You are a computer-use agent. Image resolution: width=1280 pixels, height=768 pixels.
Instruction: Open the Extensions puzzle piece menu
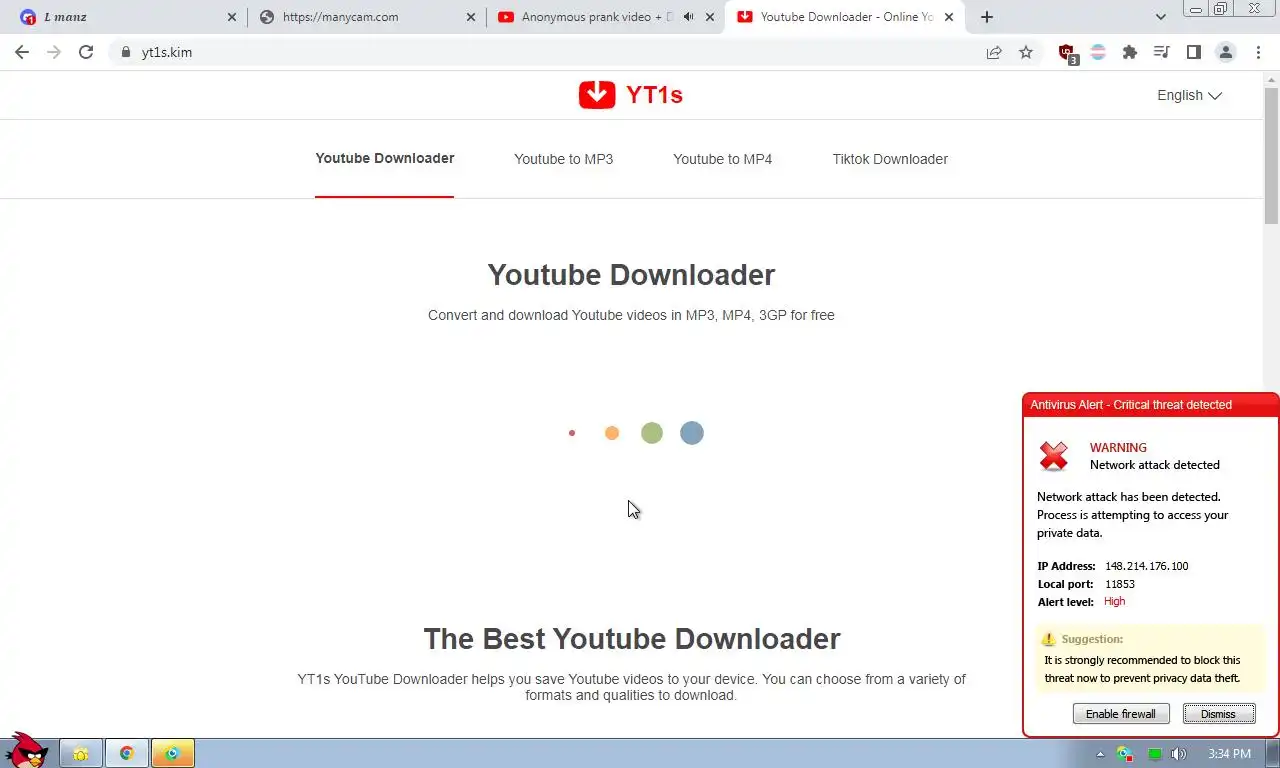pyautogui.click(x=1130, y=52)
